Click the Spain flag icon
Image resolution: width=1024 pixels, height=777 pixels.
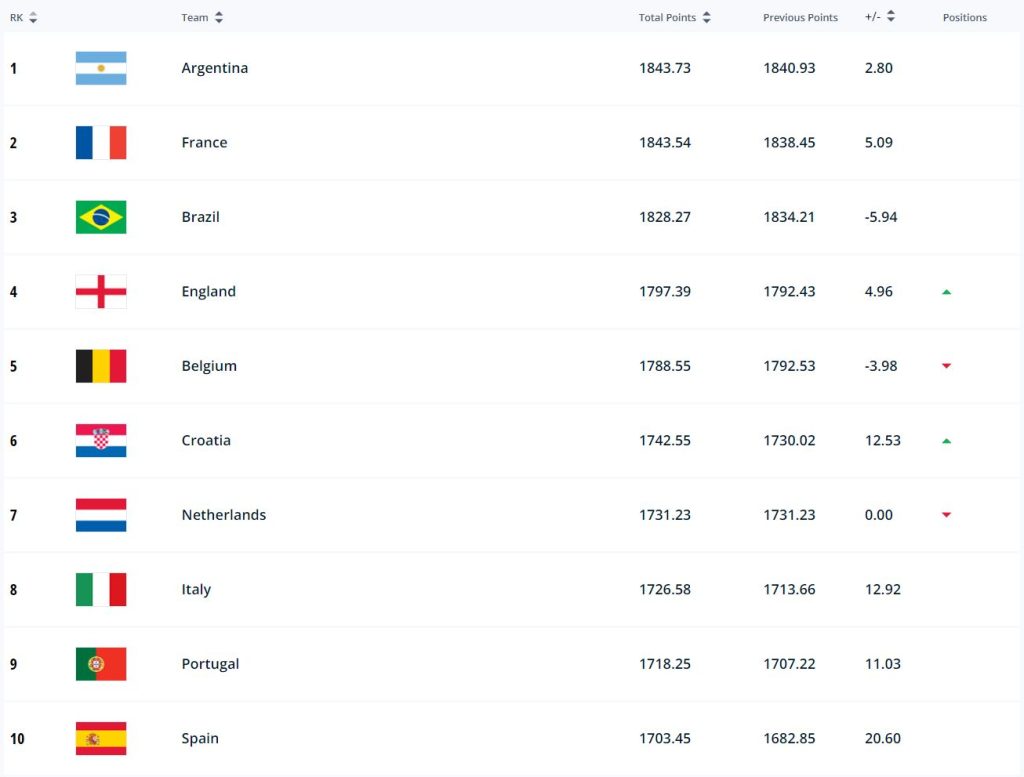click(101, 739)
